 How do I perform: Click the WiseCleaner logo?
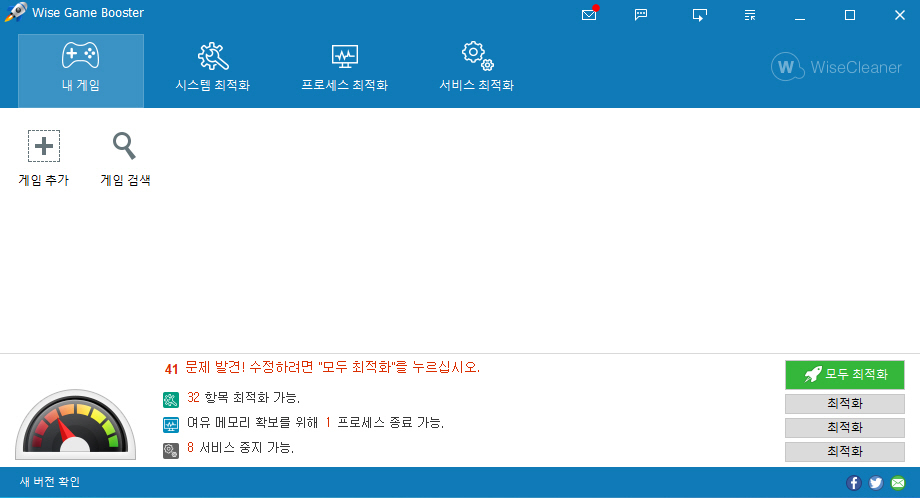pyautogui.click(x=836, y=67)
